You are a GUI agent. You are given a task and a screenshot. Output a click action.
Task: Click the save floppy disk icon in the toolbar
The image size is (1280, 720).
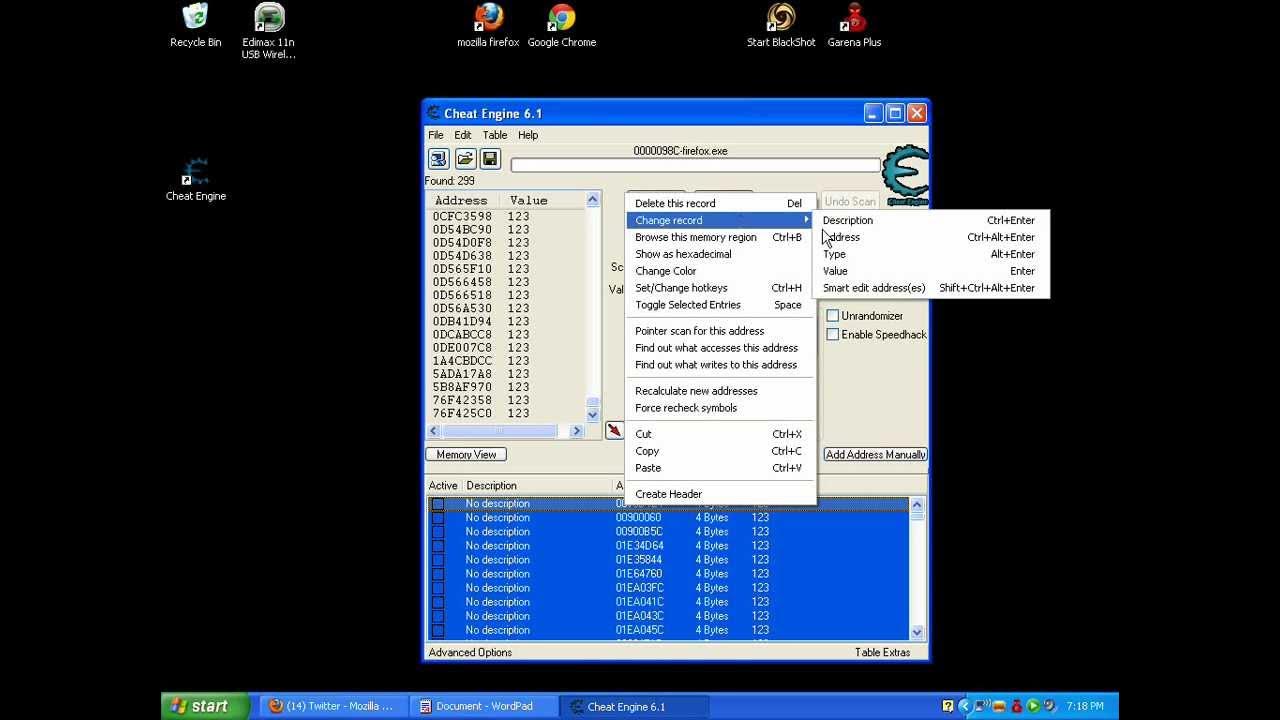[489, 159]
